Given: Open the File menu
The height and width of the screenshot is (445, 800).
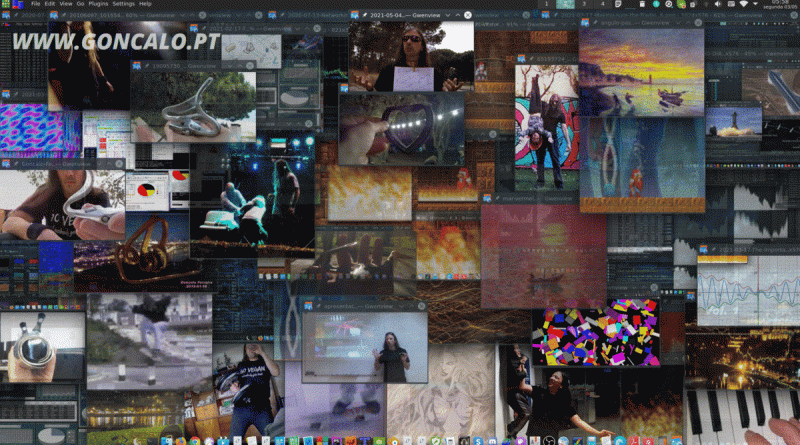Looking at the screenshot, I should pyautogui.click(x=35, y=4).
